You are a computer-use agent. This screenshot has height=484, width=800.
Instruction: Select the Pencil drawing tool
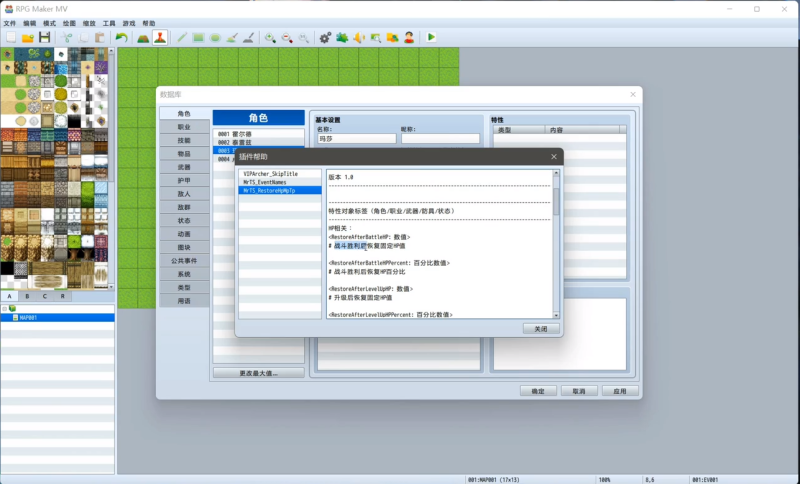click(182, 37)
